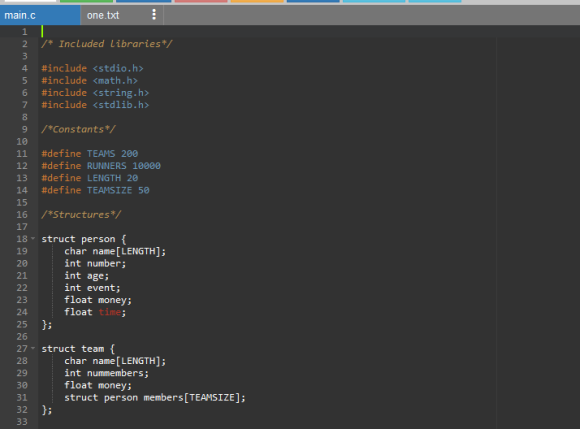Click the #define TEAMS 200 line
The image size is (580, 429).
click(x=90, y=154)
